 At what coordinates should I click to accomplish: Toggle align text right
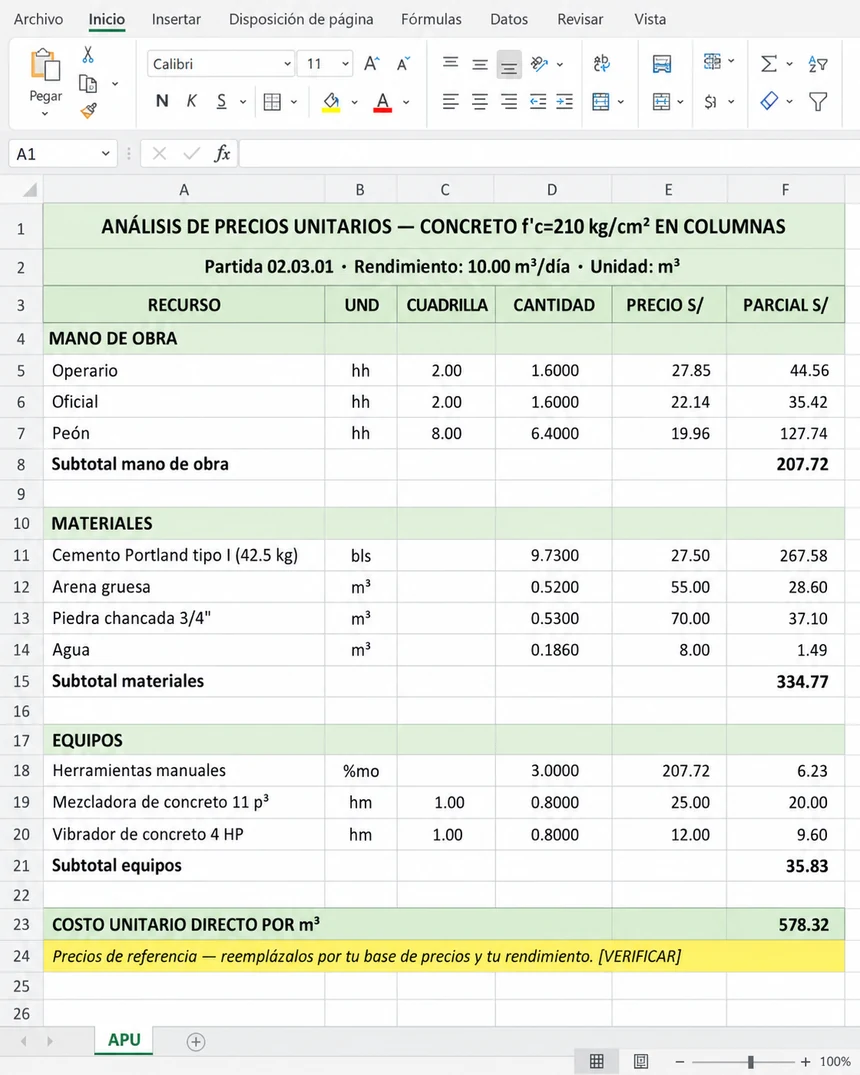click(509, 102)
